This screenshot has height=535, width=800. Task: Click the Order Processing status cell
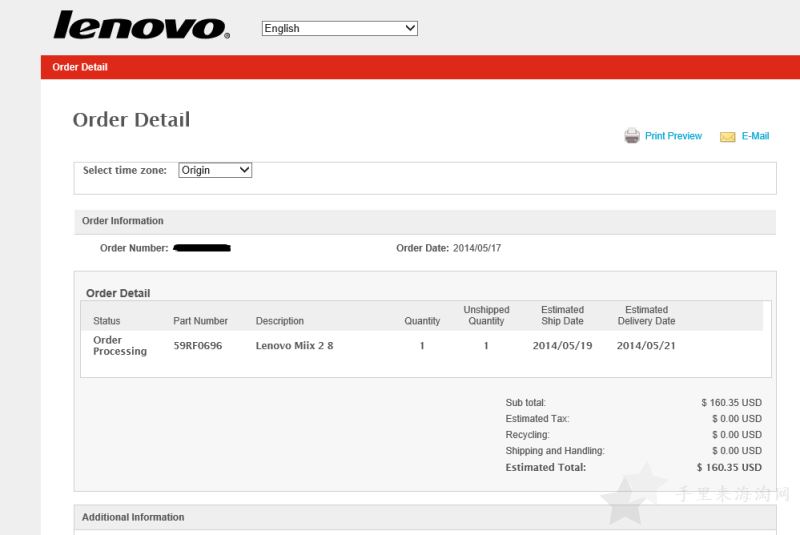(120, 346)
